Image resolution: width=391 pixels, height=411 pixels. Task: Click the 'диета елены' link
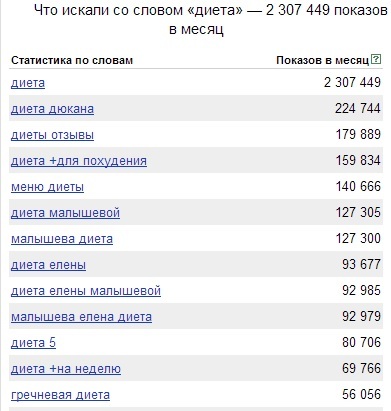click(48, 265)
